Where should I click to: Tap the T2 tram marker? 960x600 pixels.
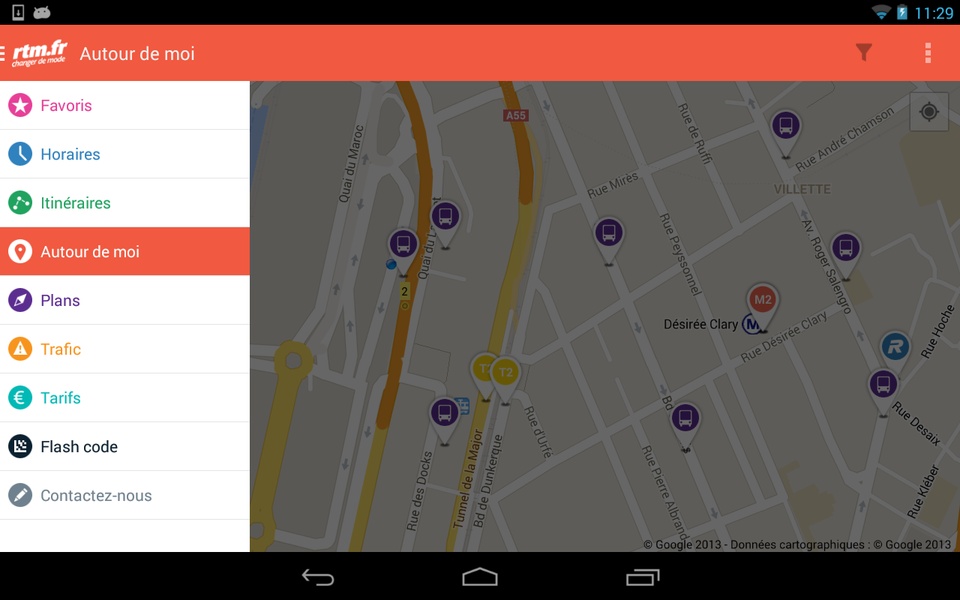coord(505,378)
